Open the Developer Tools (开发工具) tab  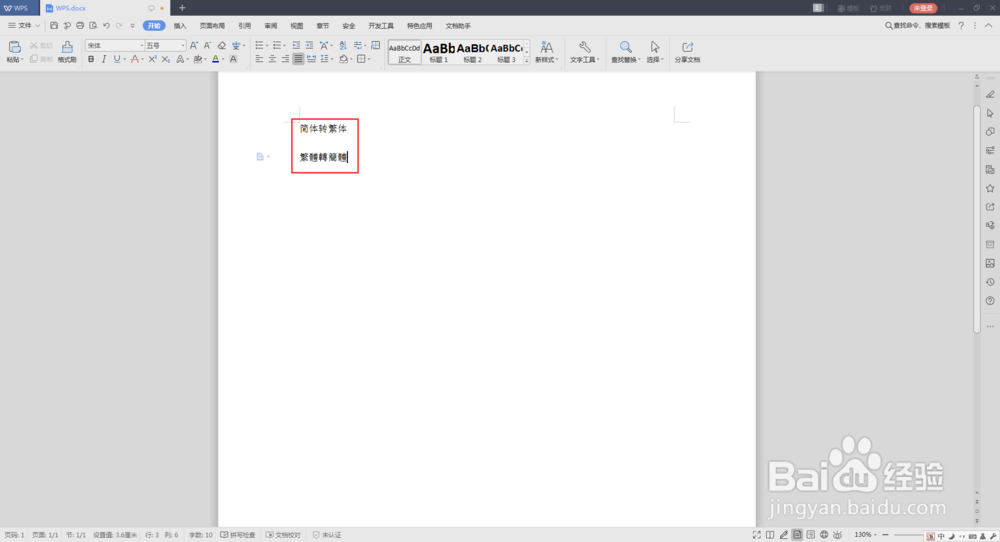point(381,26)
